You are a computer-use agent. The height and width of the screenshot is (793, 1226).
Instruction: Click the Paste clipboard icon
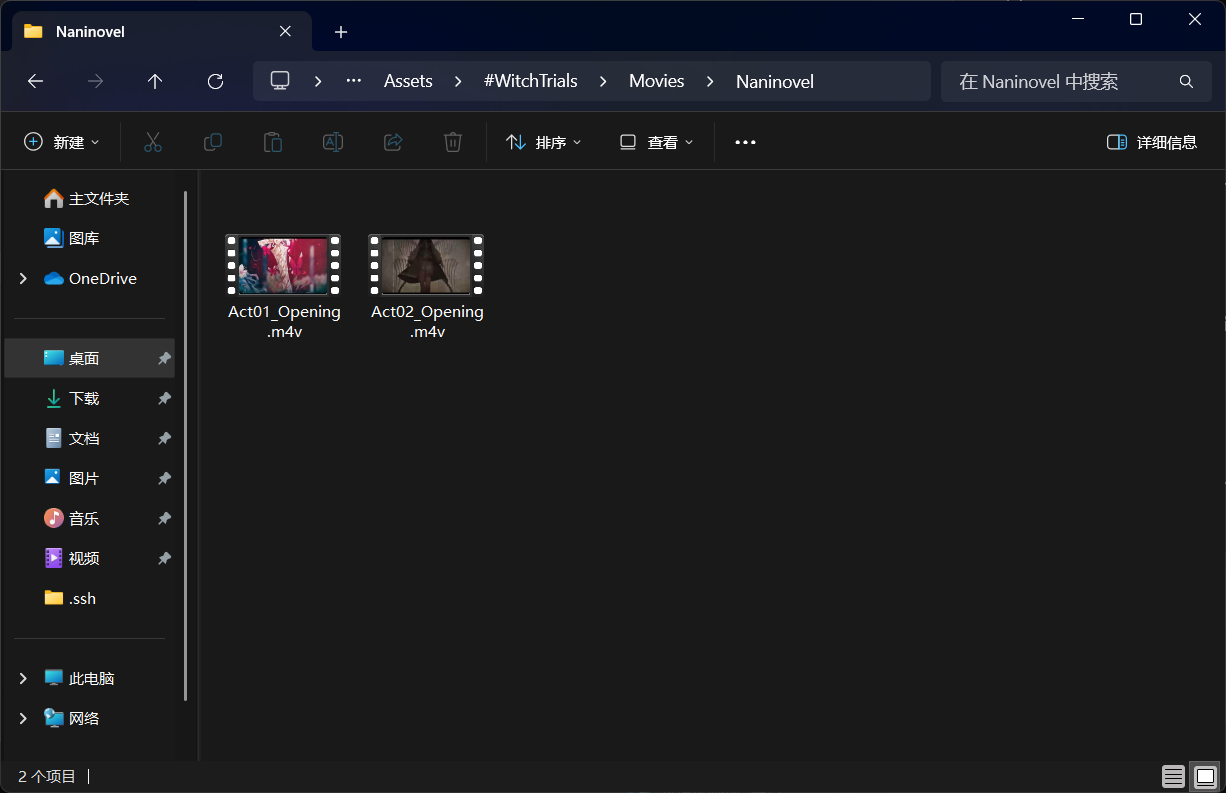[273, 142]
